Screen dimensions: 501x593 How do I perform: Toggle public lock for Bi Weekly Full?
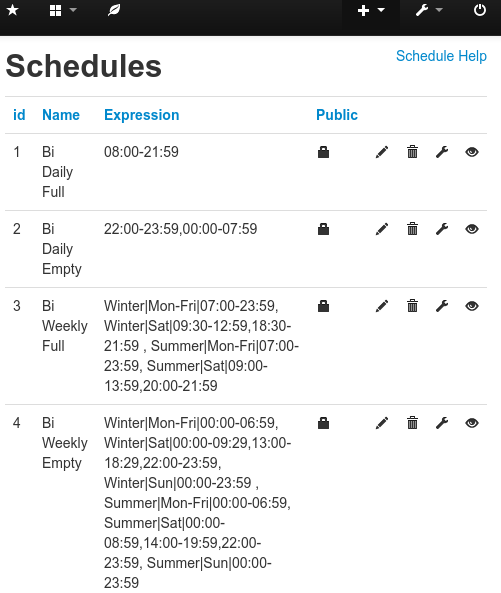(x=323, y=306)
